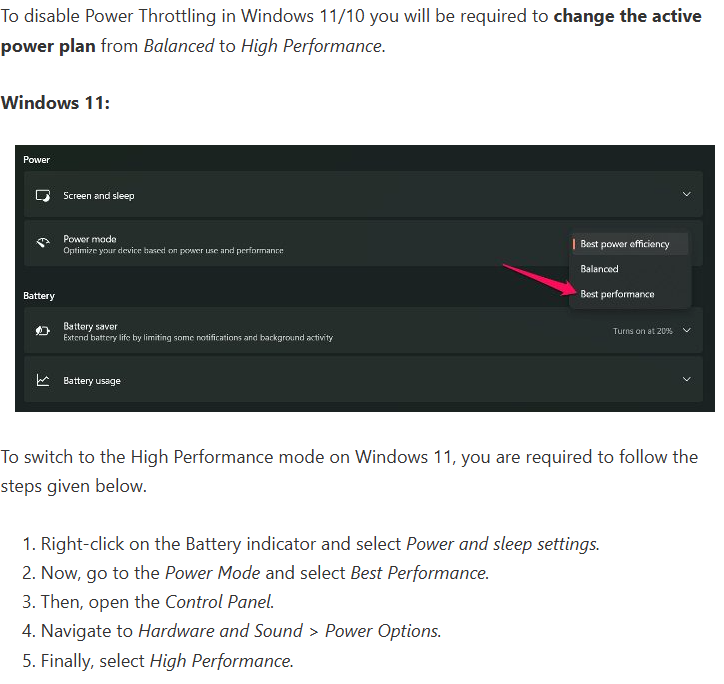The image size is (724, 684).
Task: Click the Battery usage label
Action: (92, 381)
